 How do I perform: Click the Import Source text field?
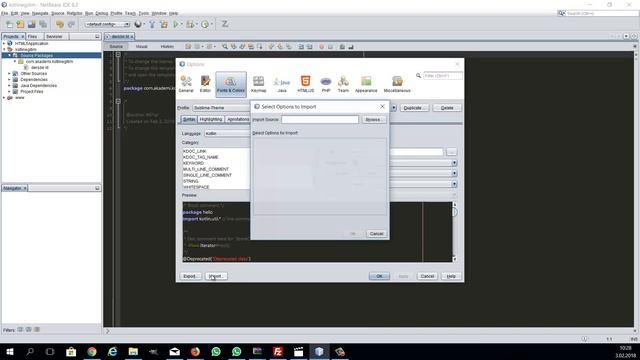(320, 120)
